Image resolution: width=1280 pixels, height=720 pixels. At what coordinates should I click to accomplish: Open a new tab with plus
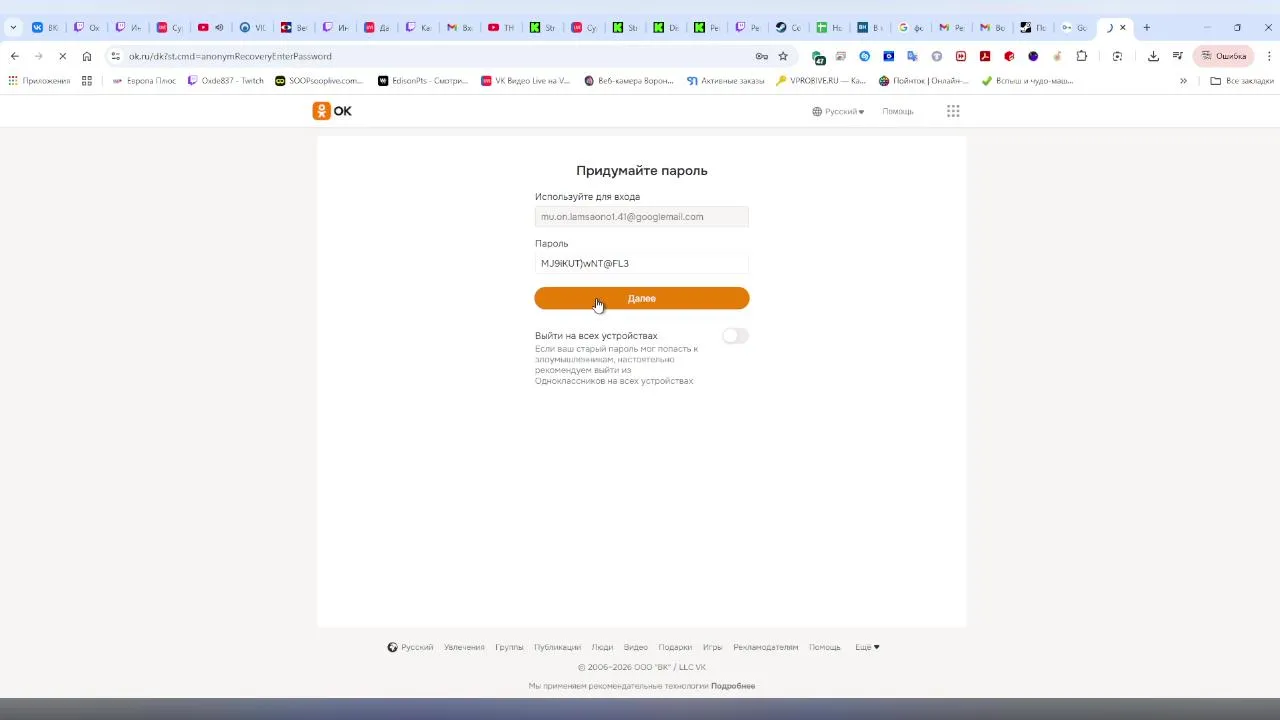(x=1147, y=27)
